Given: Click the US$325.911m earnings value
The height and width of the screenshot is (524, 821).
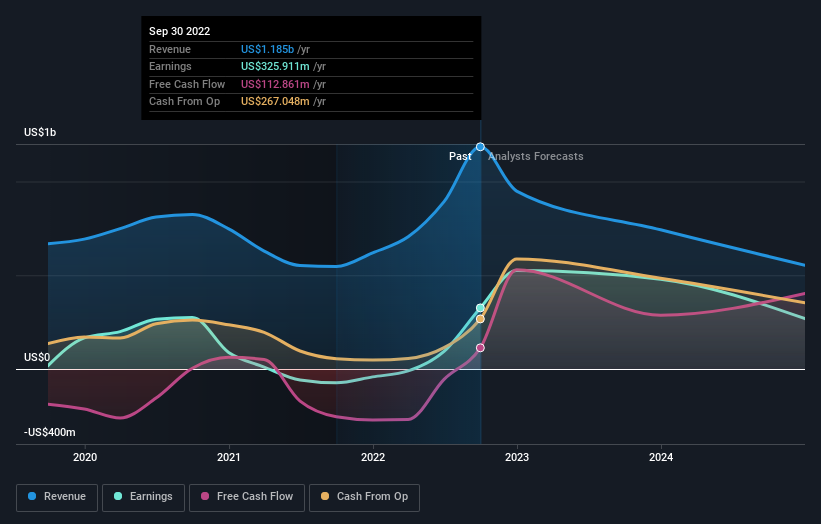Looking at the screenshot, I should click(275, 66).
